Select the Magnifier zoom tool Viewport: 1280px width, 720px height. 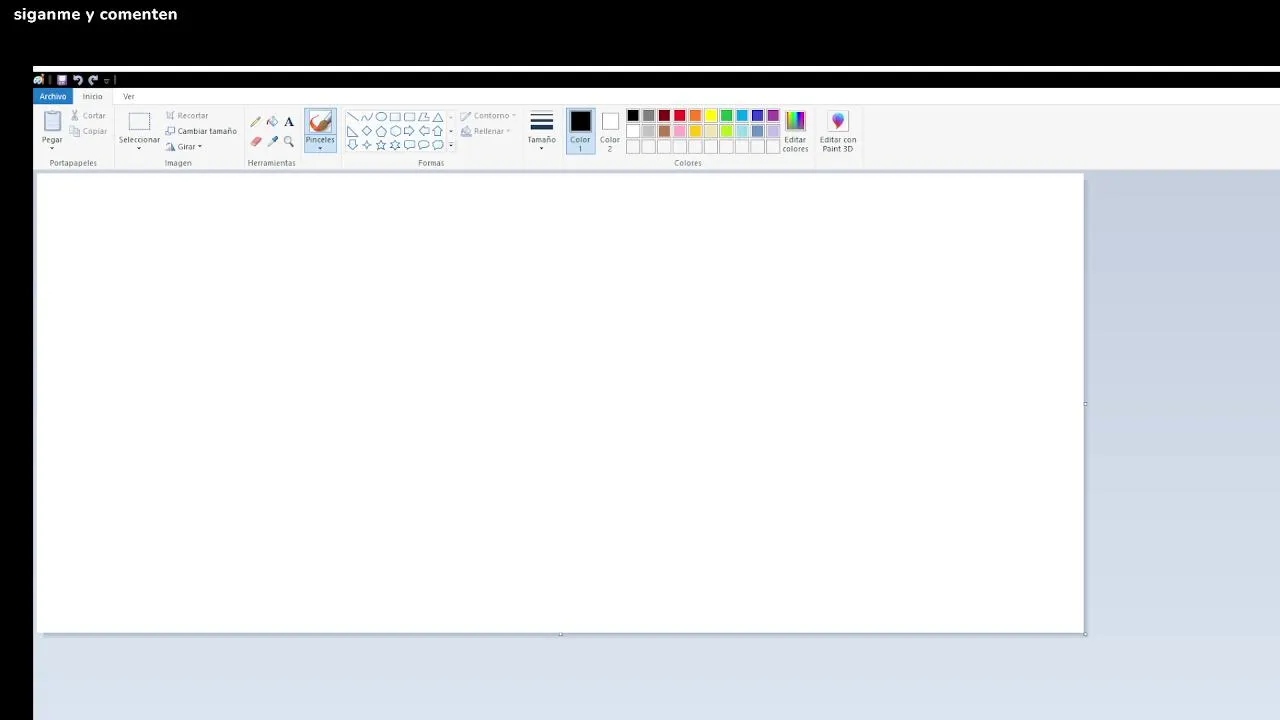coord(289,142)
